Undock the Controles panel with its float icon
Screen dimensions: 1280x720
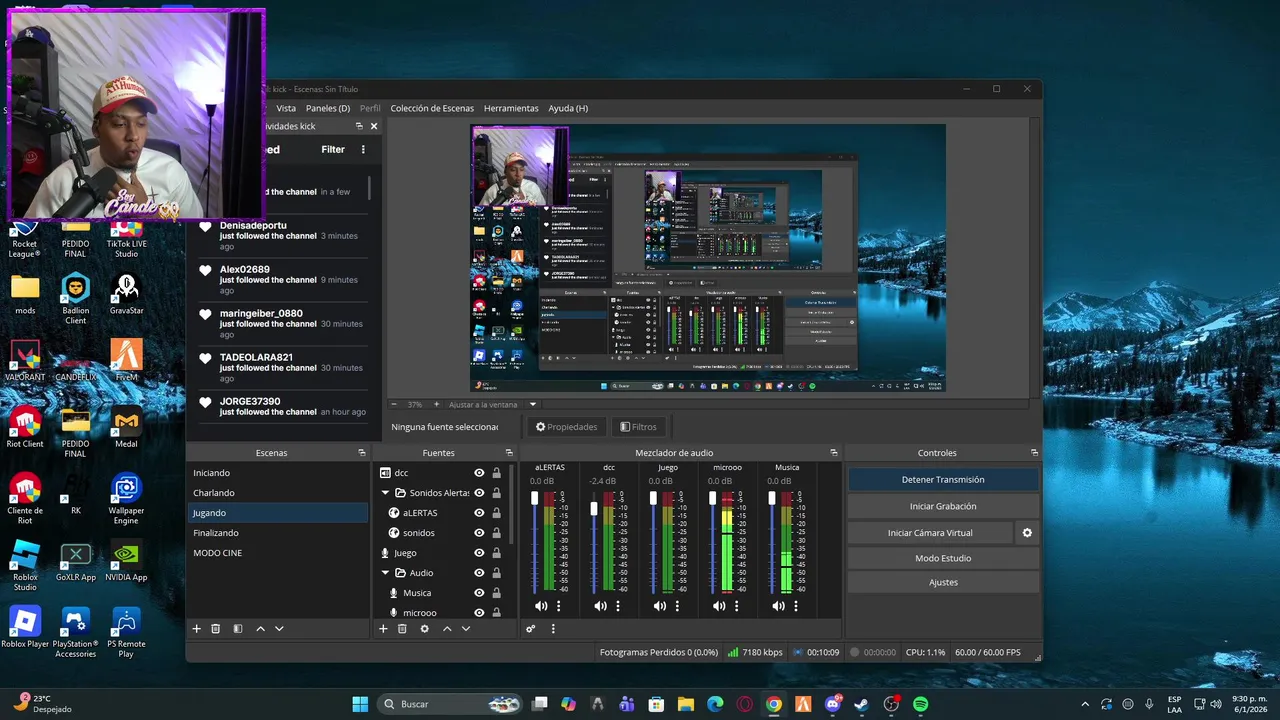1034,453
